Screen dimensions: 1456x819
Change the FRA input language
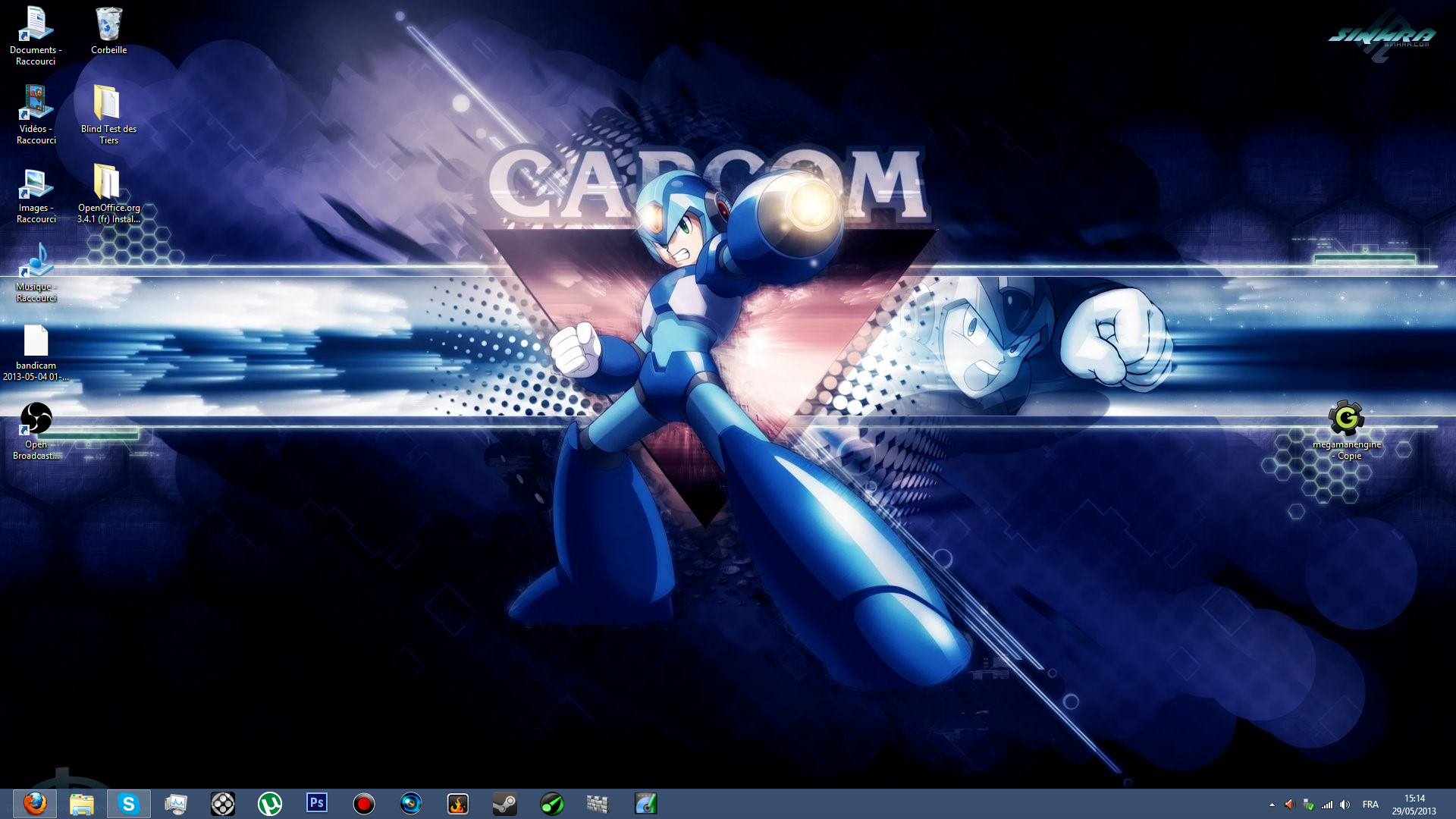pyautogui.click(x=1370, y=805)
